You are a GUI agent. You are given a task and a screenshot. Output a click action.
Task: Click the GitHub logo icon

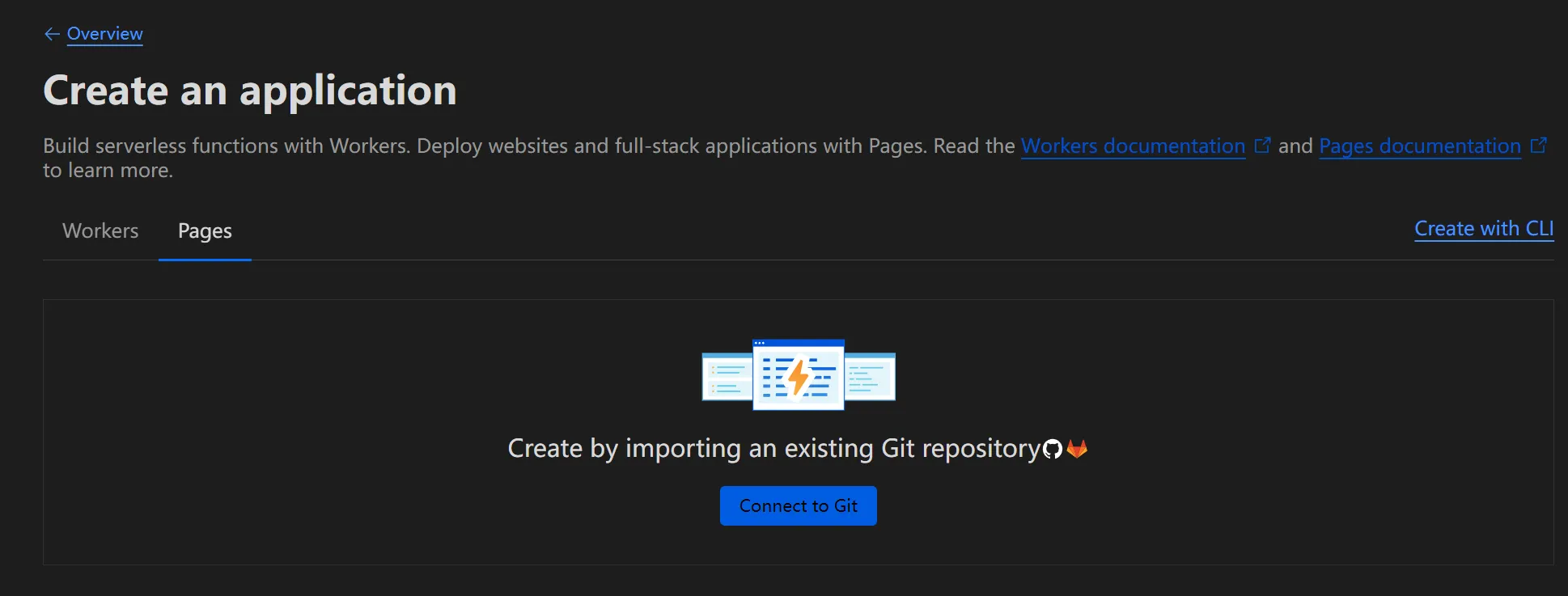[1053, 450]
